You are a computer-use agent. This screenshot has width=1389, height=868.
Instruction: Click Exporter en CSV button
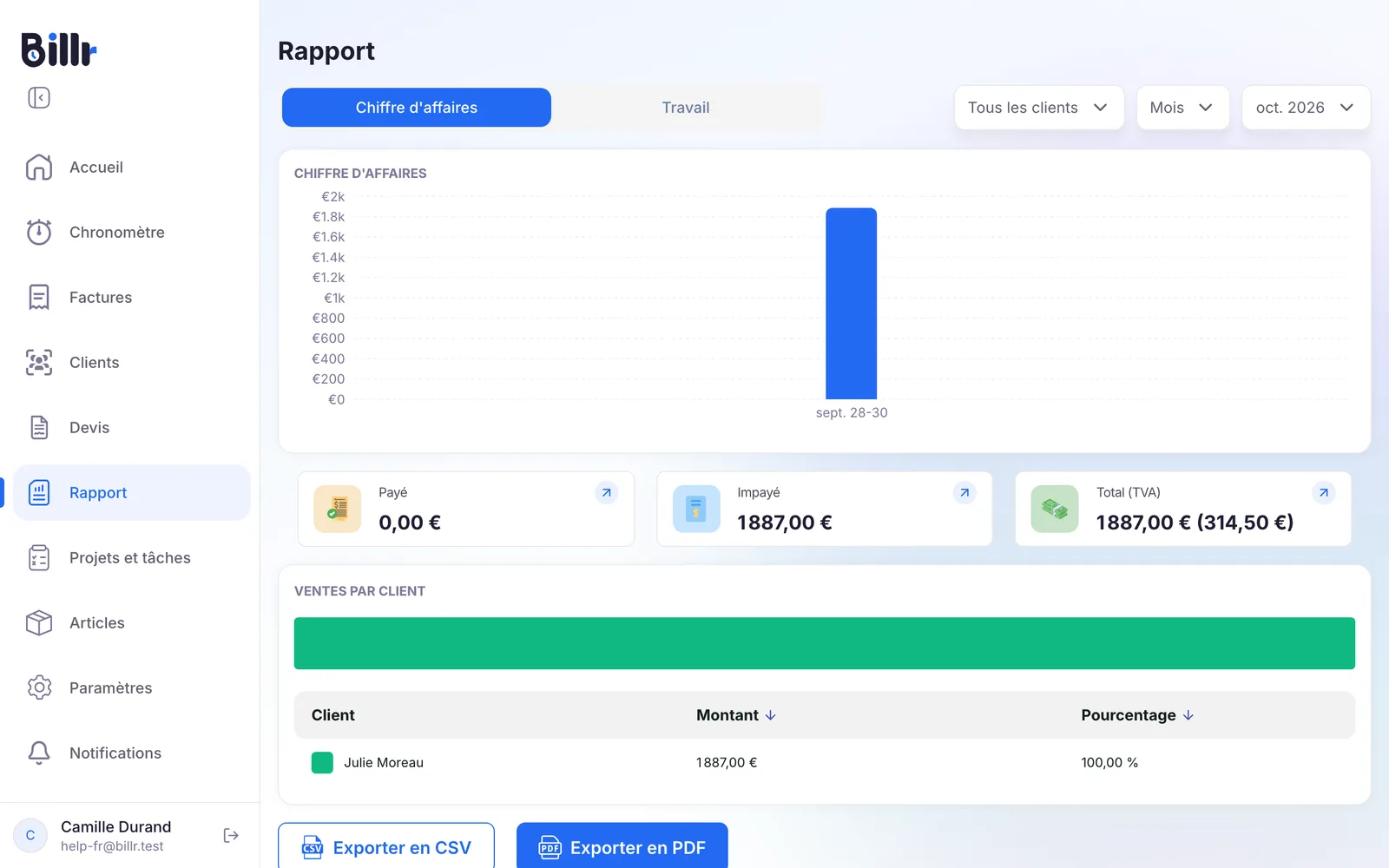(386, 846)
